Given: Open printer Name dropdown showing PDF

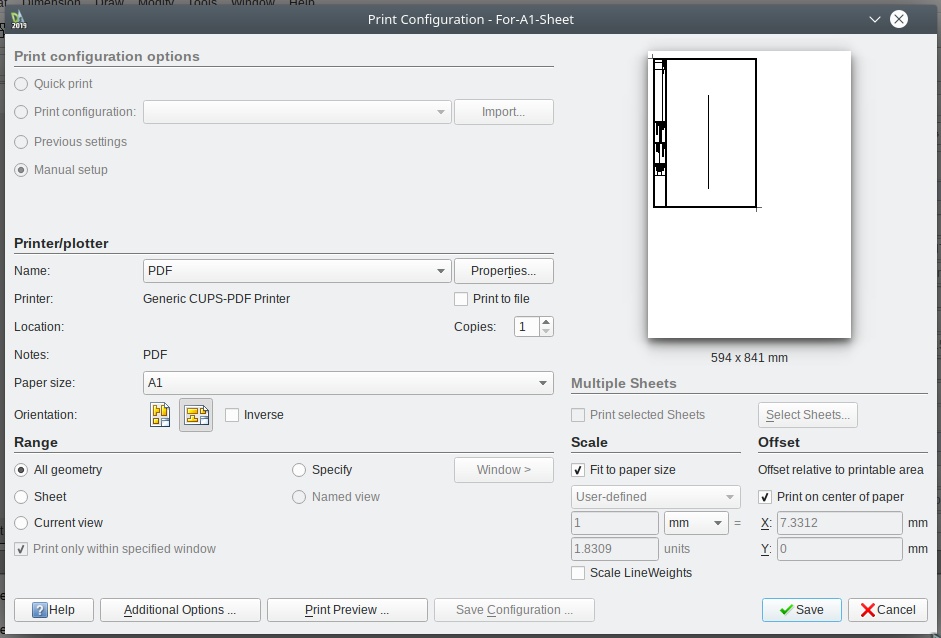Looking at the screenshot, I should click(297, 271).
